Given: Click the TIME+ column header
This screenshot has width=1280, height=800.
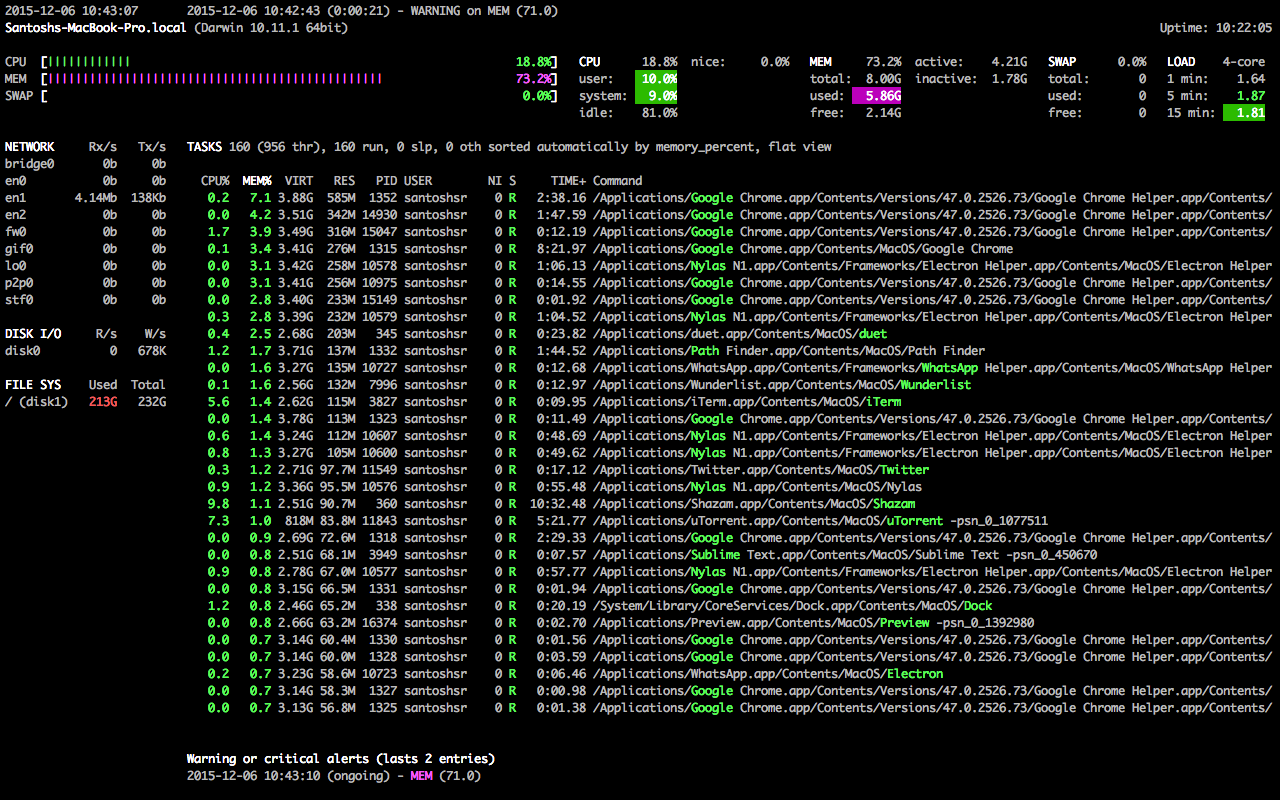Looking at the screenshot, I should pyautogui.click(x=568, y=181).
